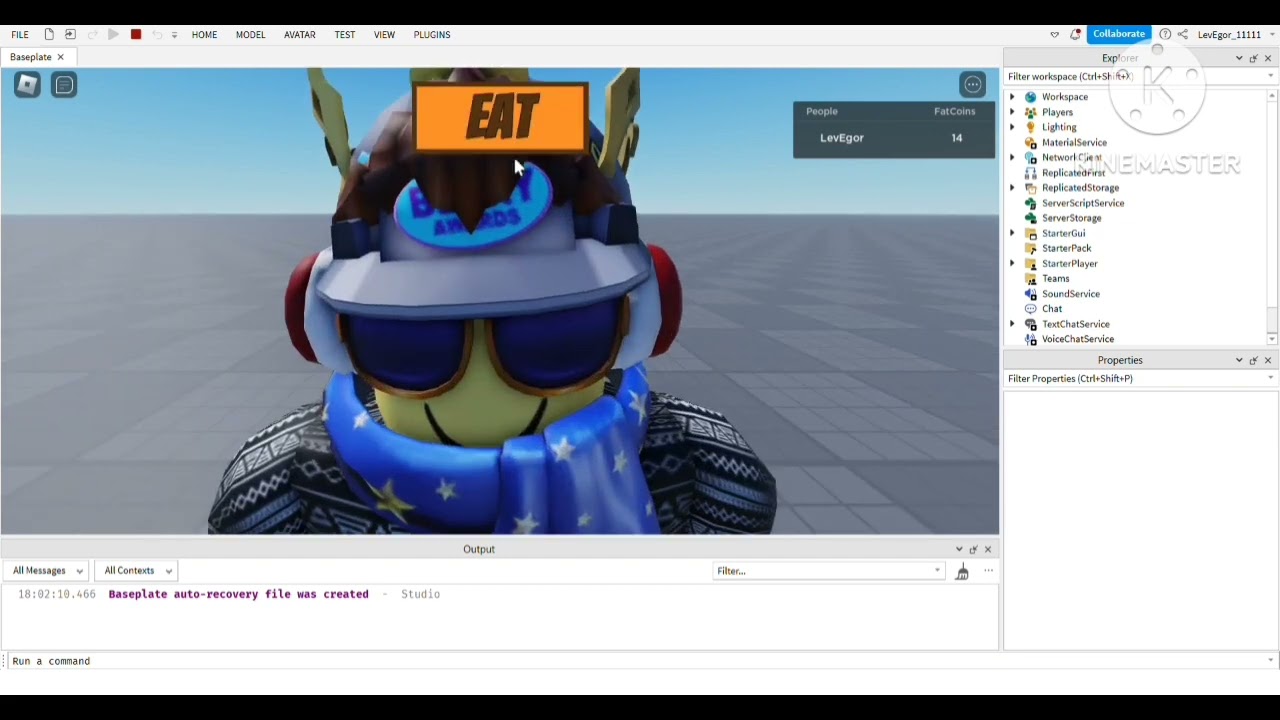The width and height of the screenshot is (1280, 720).
Task: Click the Share icon beside username
Action: [x=1184, y=34]
